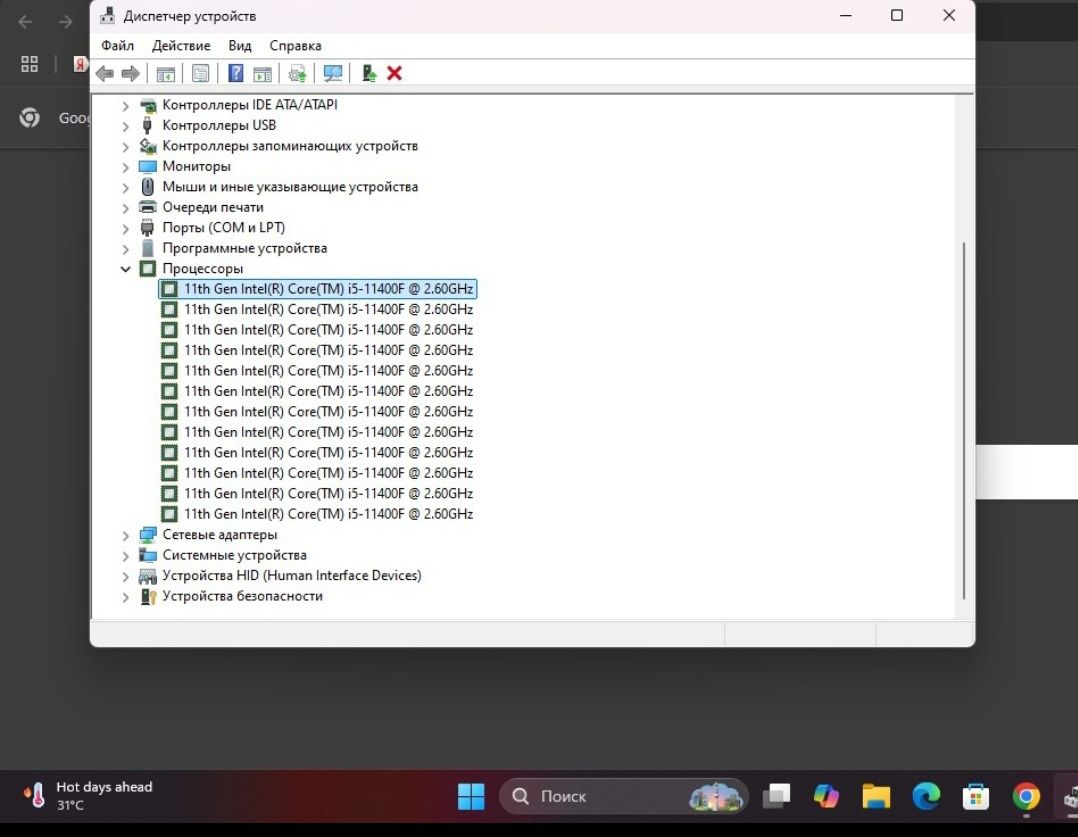Click the icon beside Программные устройства

click(147, 248)
